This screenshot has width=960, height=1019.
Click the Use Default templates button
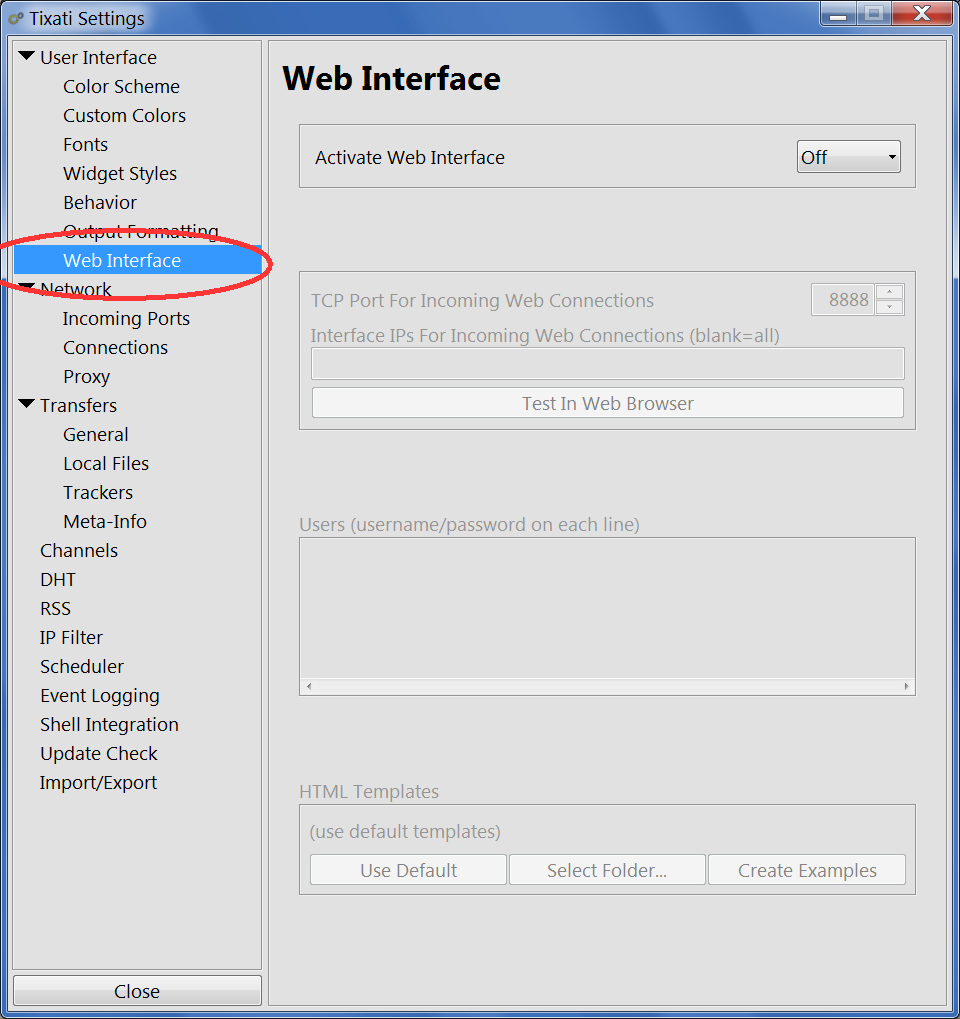point(408,870)
